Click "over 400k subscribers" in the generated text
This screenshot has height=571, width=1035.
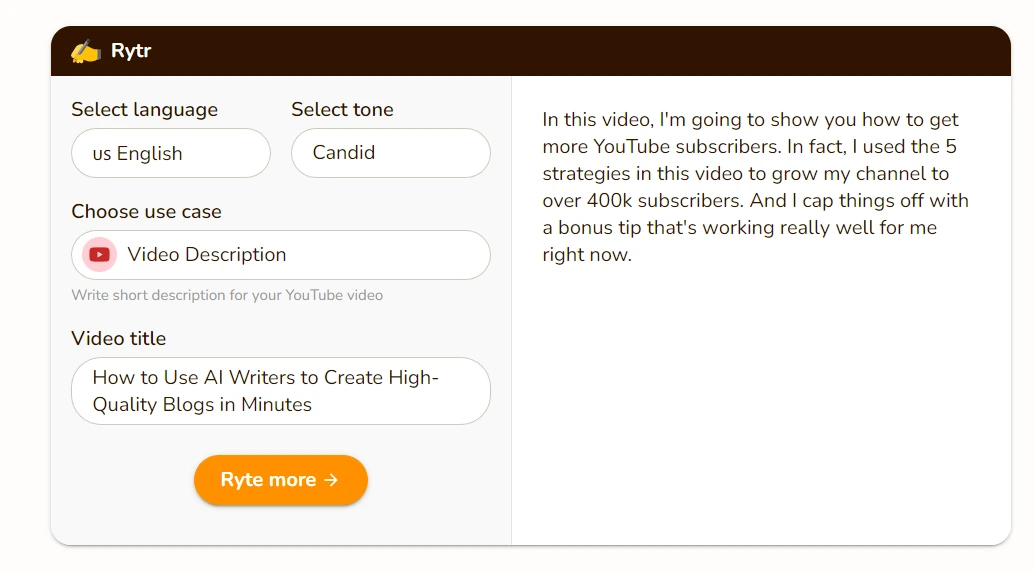[641, 201]
